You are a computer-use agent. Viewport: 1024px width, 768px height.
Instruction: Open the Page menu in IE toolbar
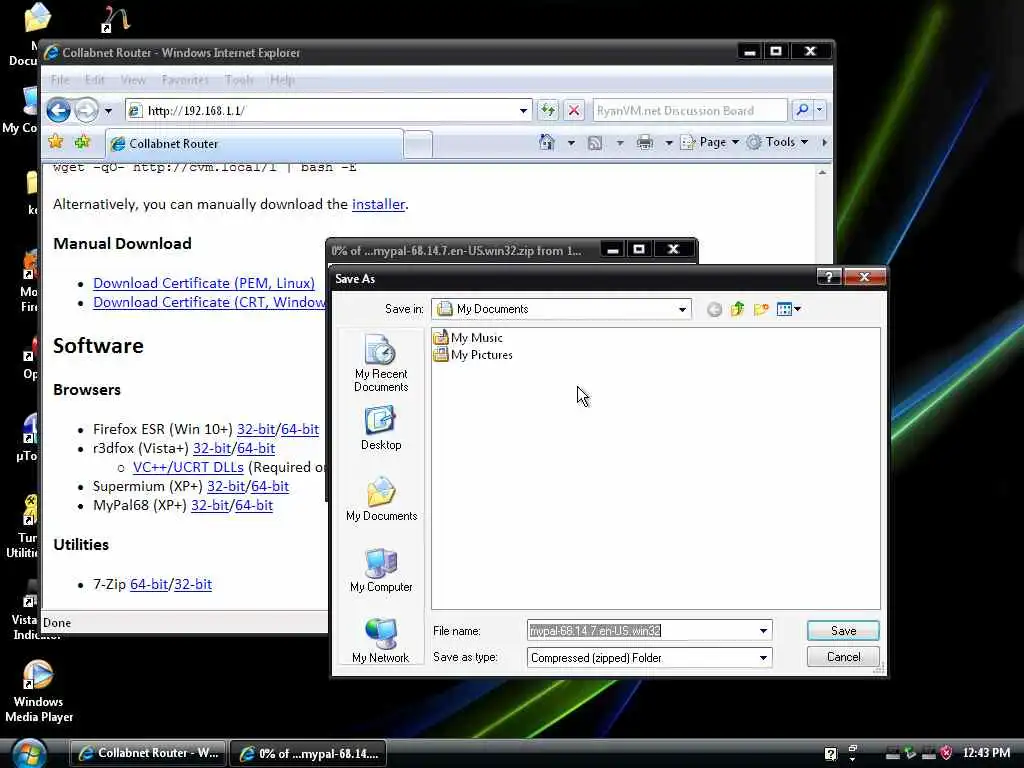tap(710, 142)
